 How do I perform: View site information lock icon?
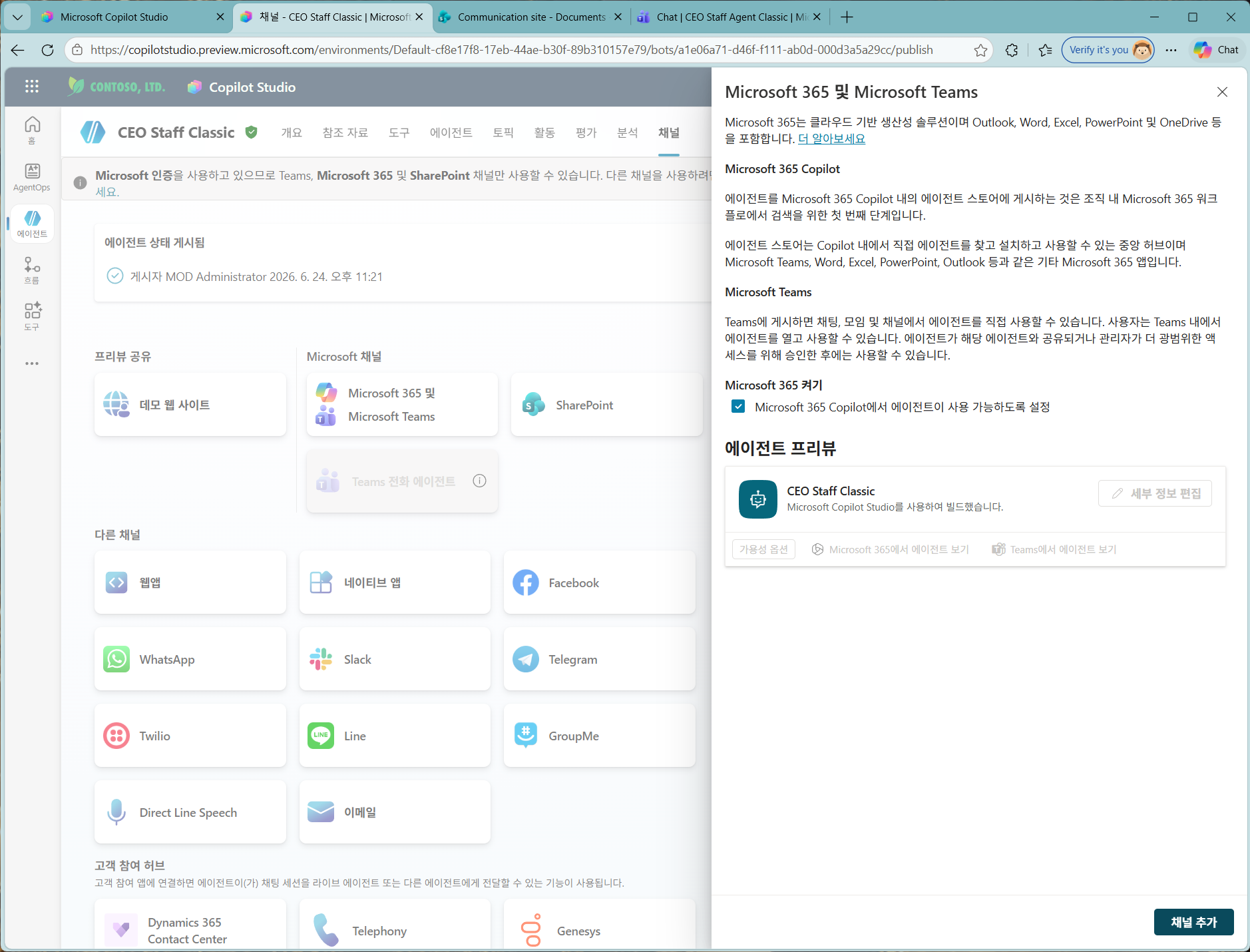(77, 50)
